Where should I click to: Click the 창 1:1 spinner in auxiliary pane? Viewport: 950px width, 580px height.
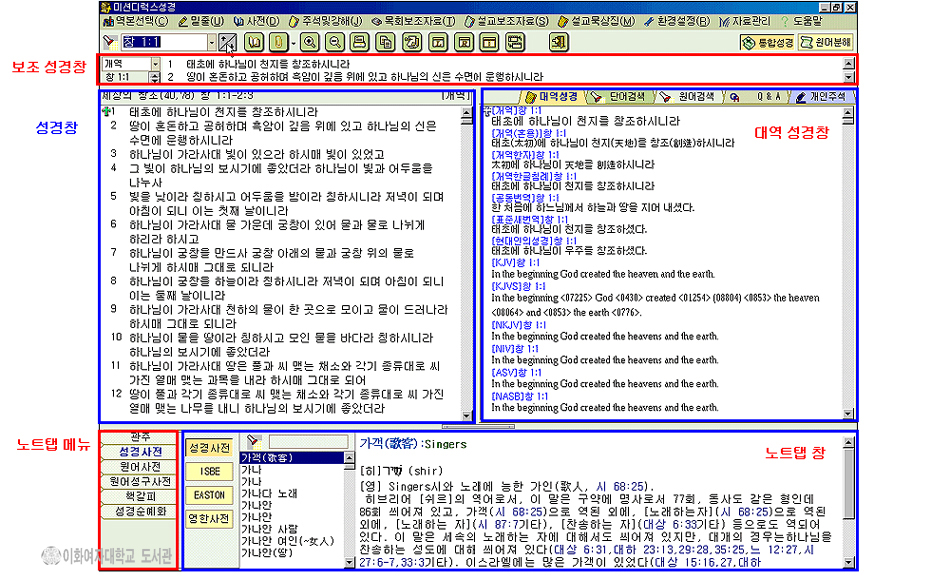point(155,78)
